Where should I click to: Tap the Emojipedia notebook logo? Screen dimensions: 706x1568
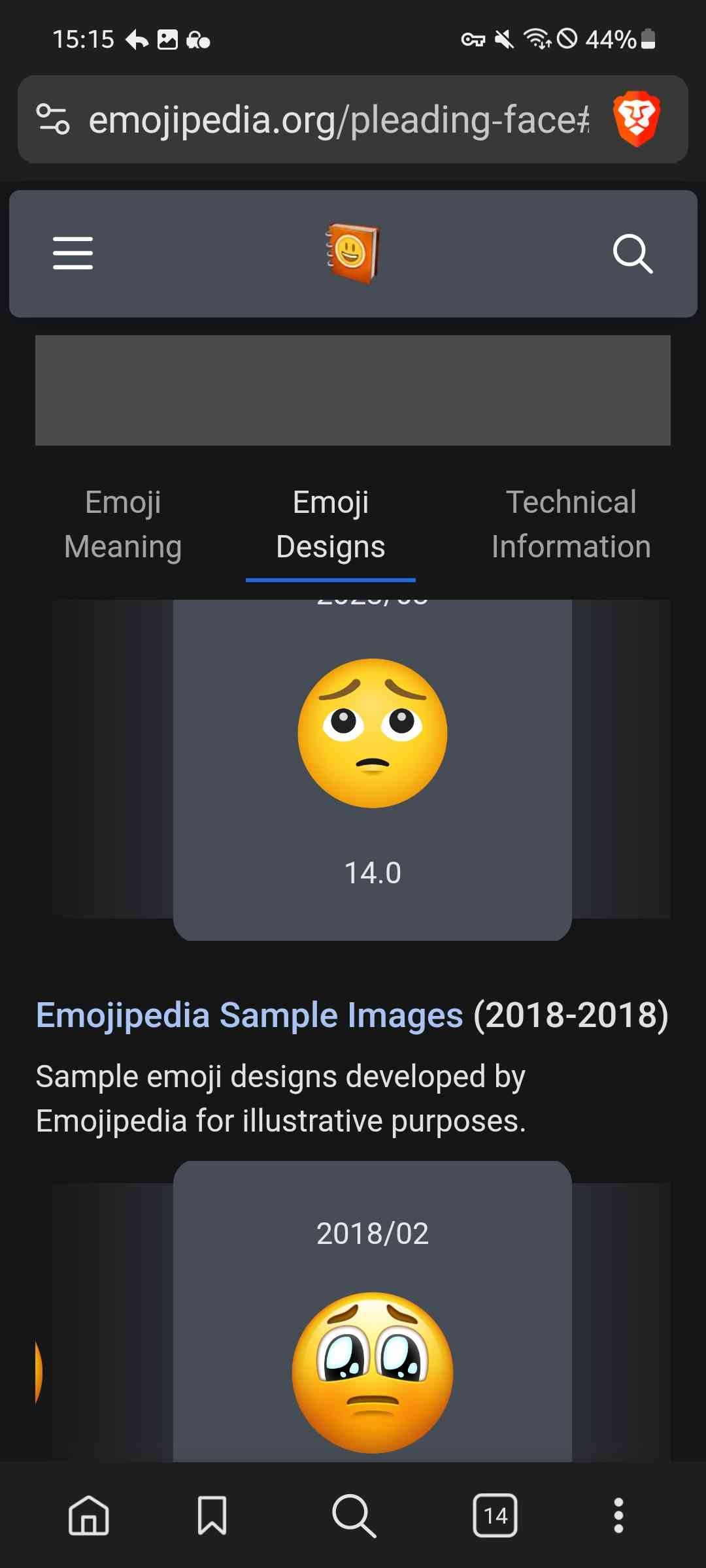coord(353,253)
